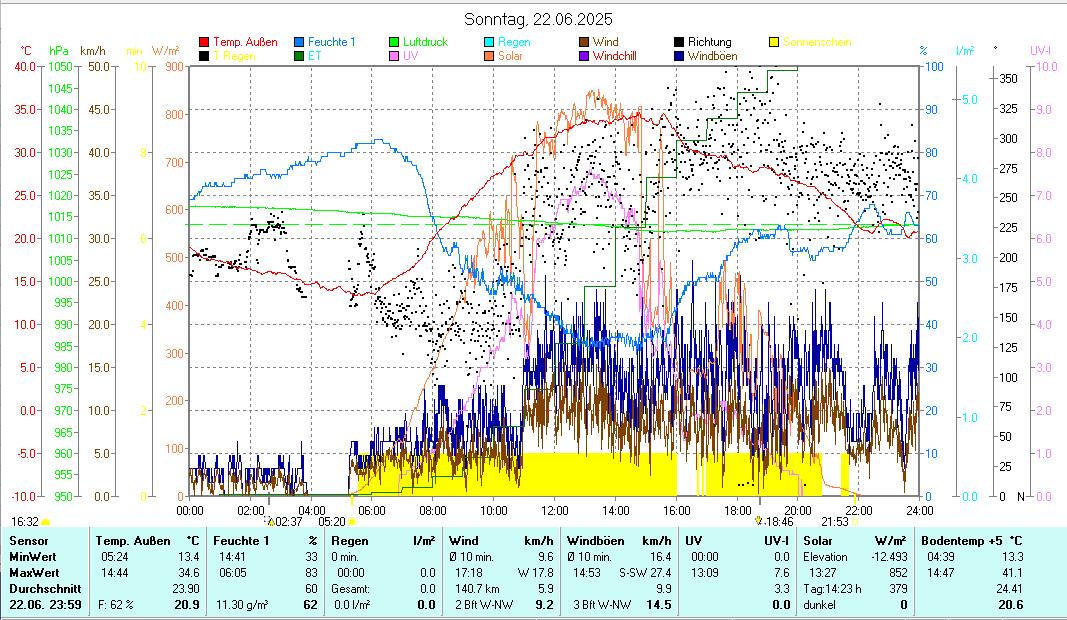The width and height of the screenshot is (1067, 620).
Task: Click the chart title Sonntag, 22.06.2025
Action: coord(538,19)
